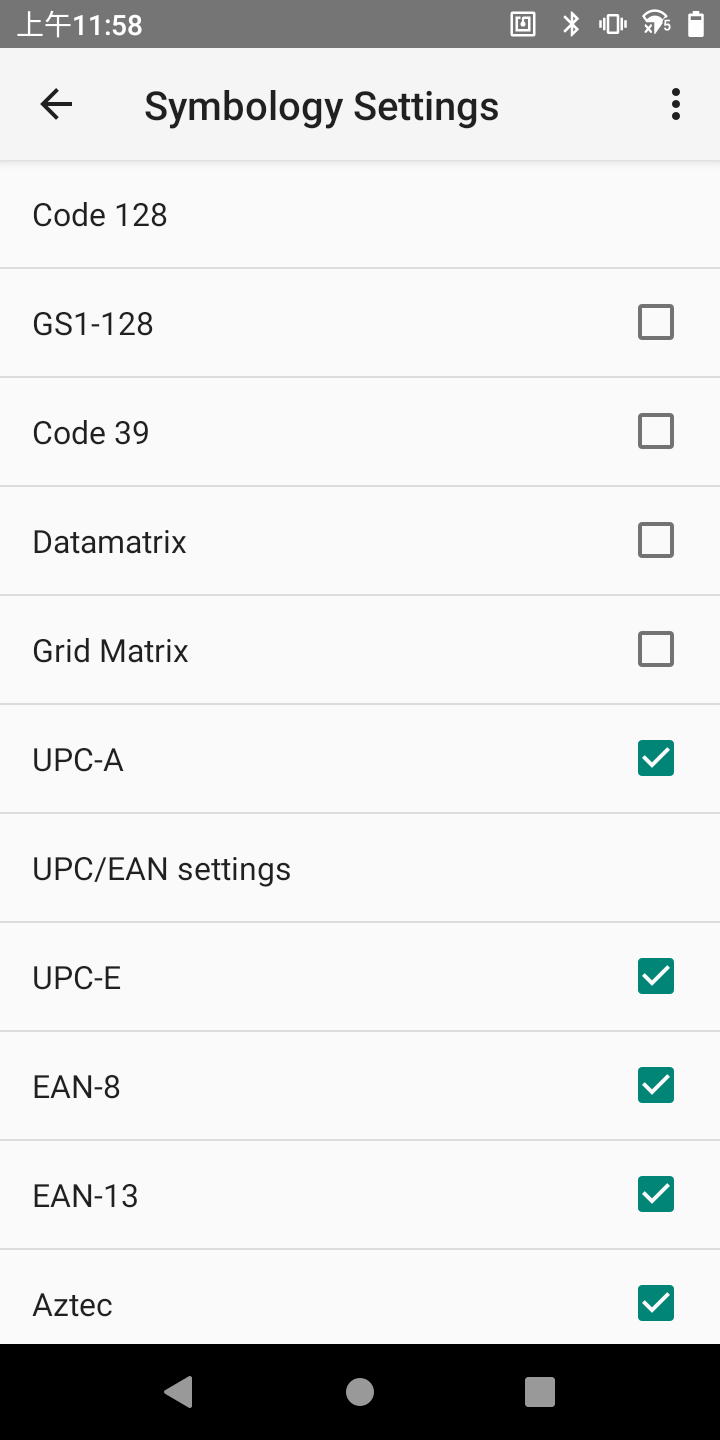Uncheck the EAN-8 checkbox
The image size is (720, 1440).
pyautogui.click(x=656, y=1086)
